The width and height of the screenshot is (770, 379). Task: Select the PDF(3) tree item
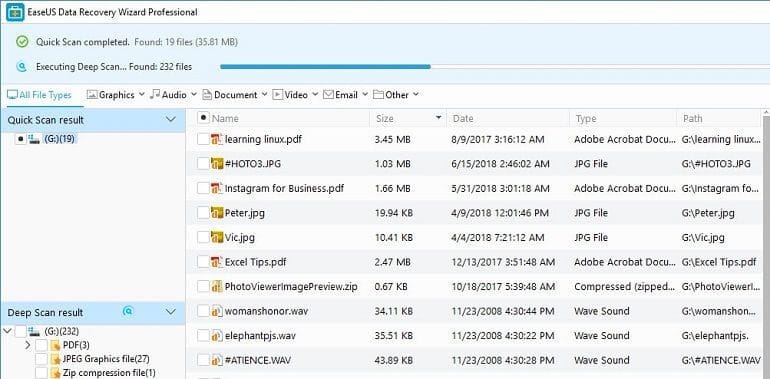point(76,346)
